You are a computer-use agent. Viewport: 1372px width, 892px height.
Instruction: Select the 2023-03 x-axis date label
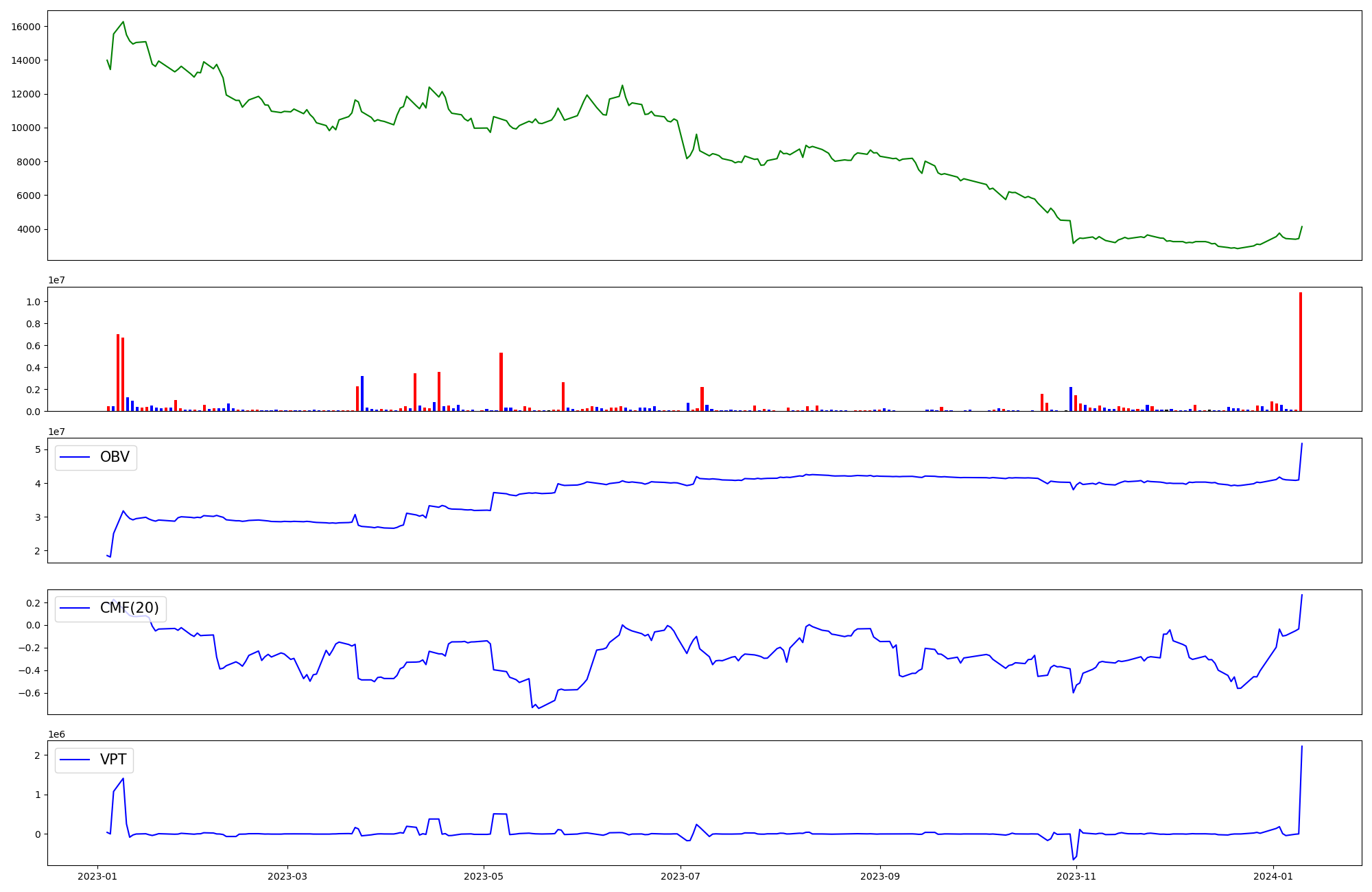(287, 876)
